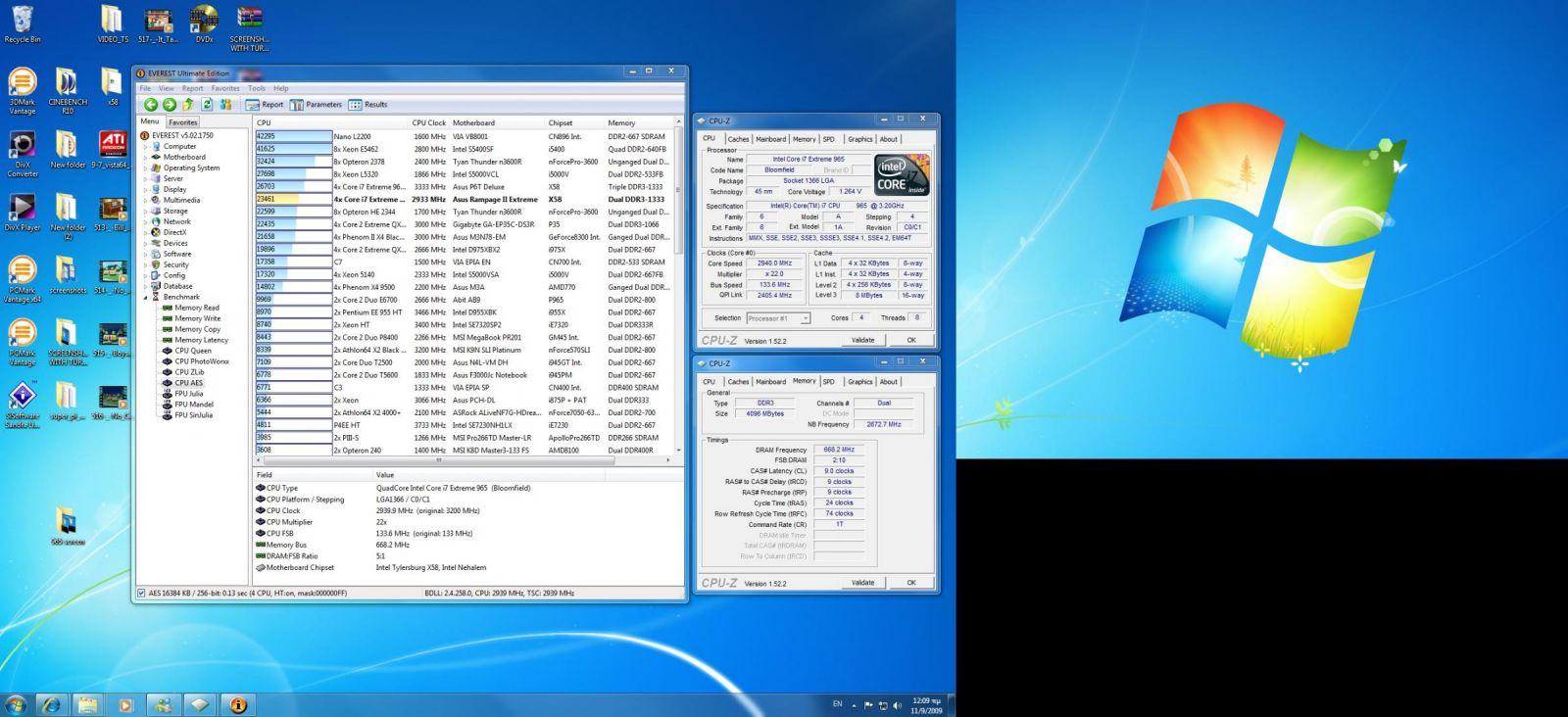Screen dimensions: 1568x717
Task: Click the green Forward arrow in EVEREST toolbar
Action: coord(169,105)
